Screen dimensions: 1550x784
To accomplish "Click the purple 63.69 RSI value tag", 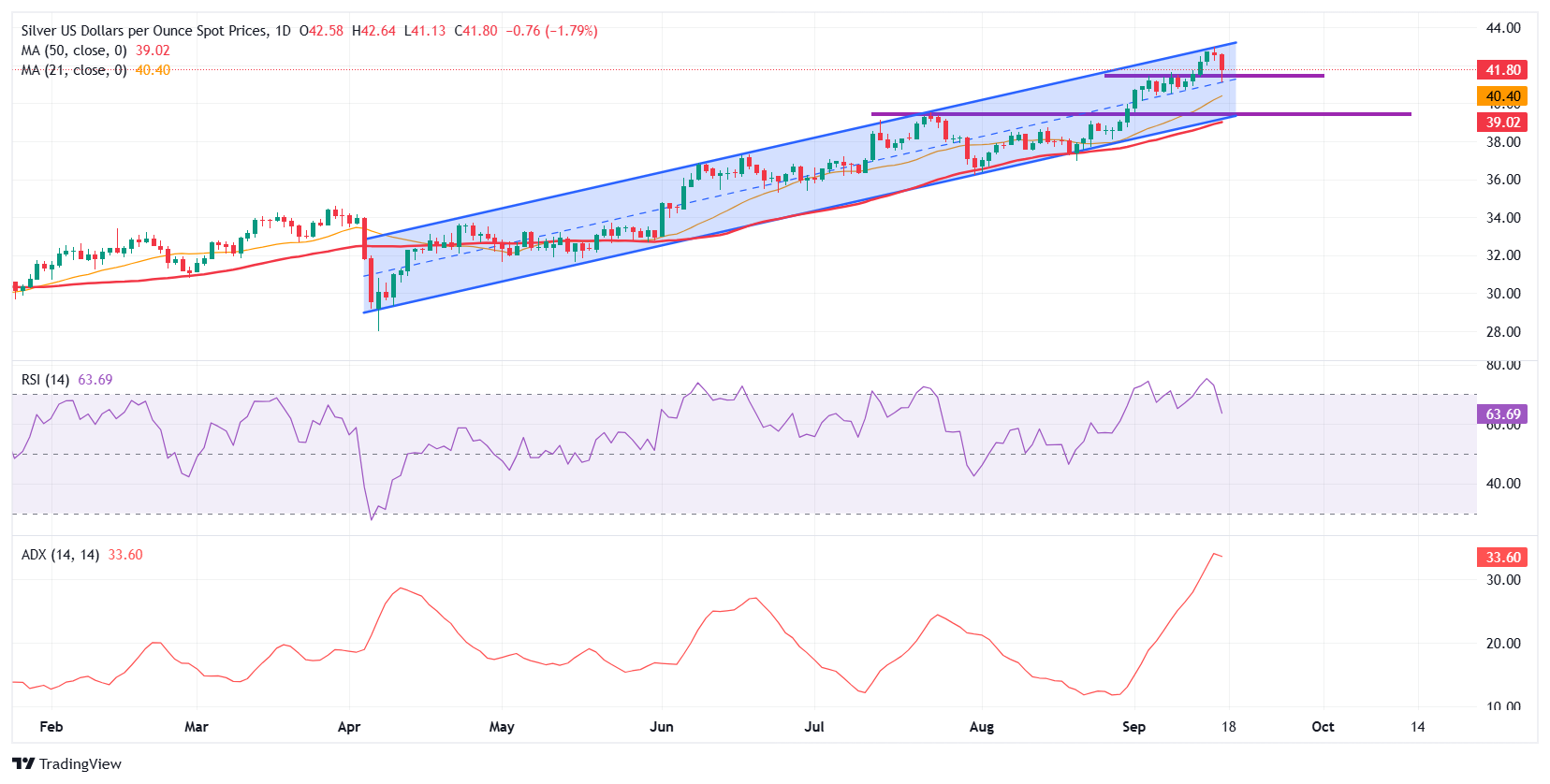I will (1502, 414).
